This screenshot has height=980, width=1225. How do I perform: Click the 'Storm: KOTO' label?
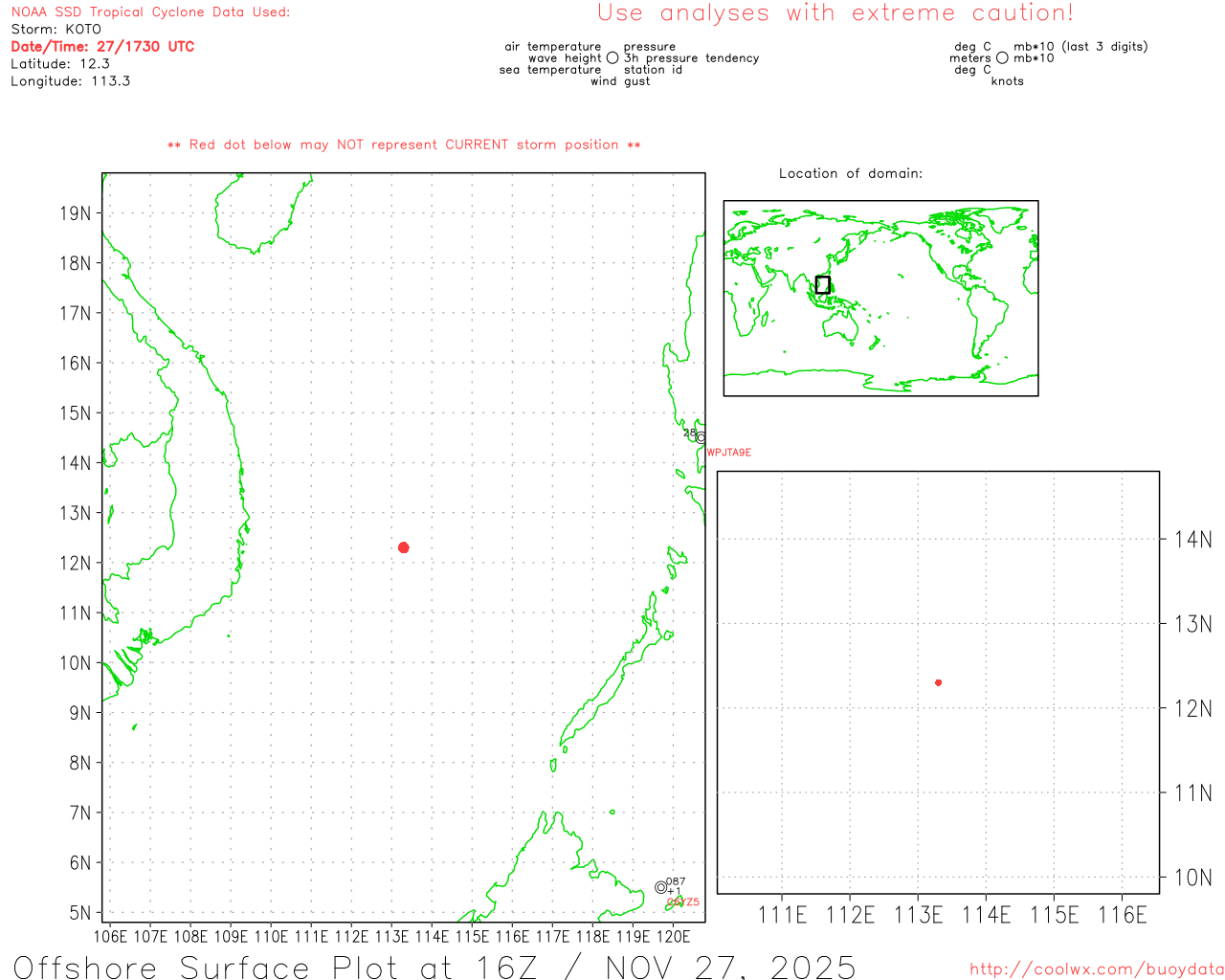(56, 29)
